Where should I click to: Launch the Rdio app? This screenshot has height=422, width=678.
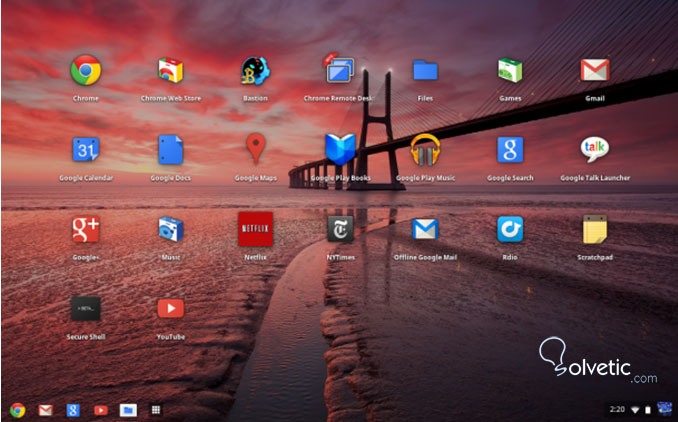click(510, 229)
